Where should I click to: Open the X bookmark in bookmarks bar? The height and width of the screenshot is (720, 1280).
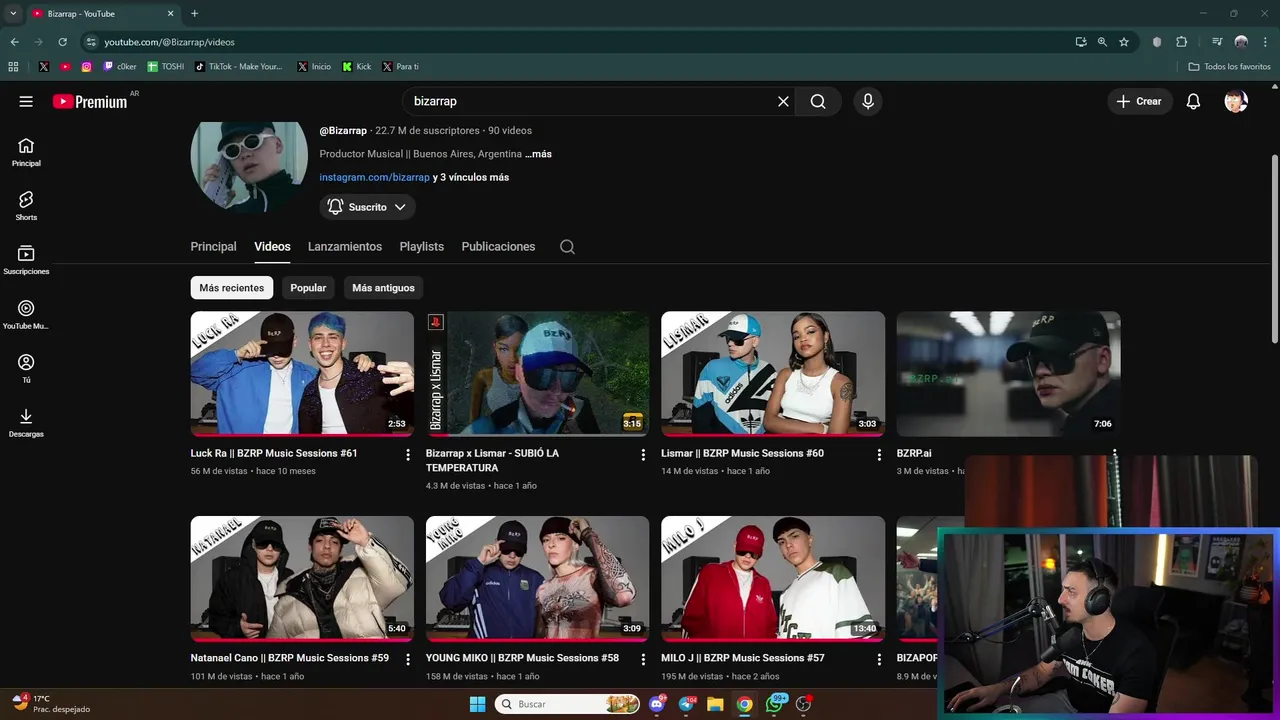[44, 67]
